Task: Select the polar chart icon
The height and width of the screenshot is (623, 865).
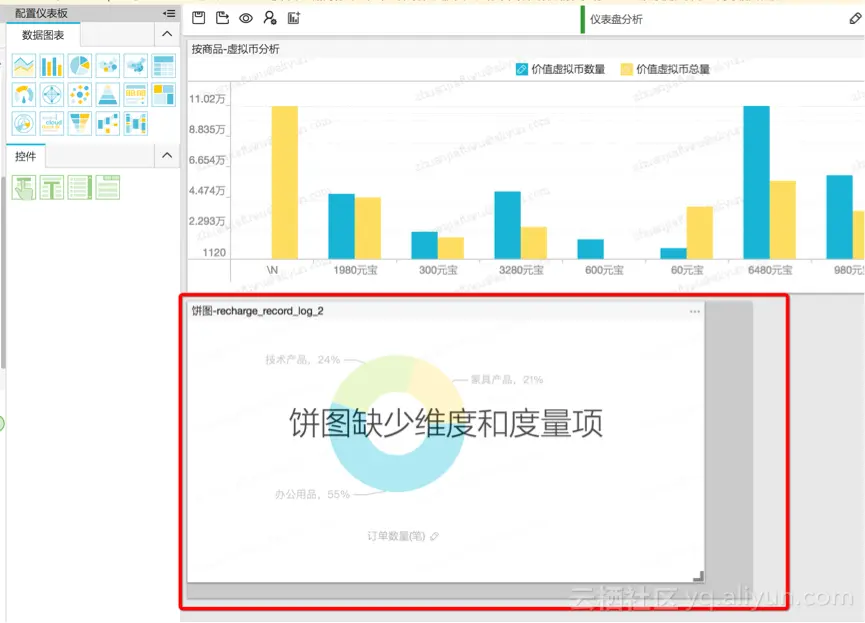Action: (x=24, y=124)
